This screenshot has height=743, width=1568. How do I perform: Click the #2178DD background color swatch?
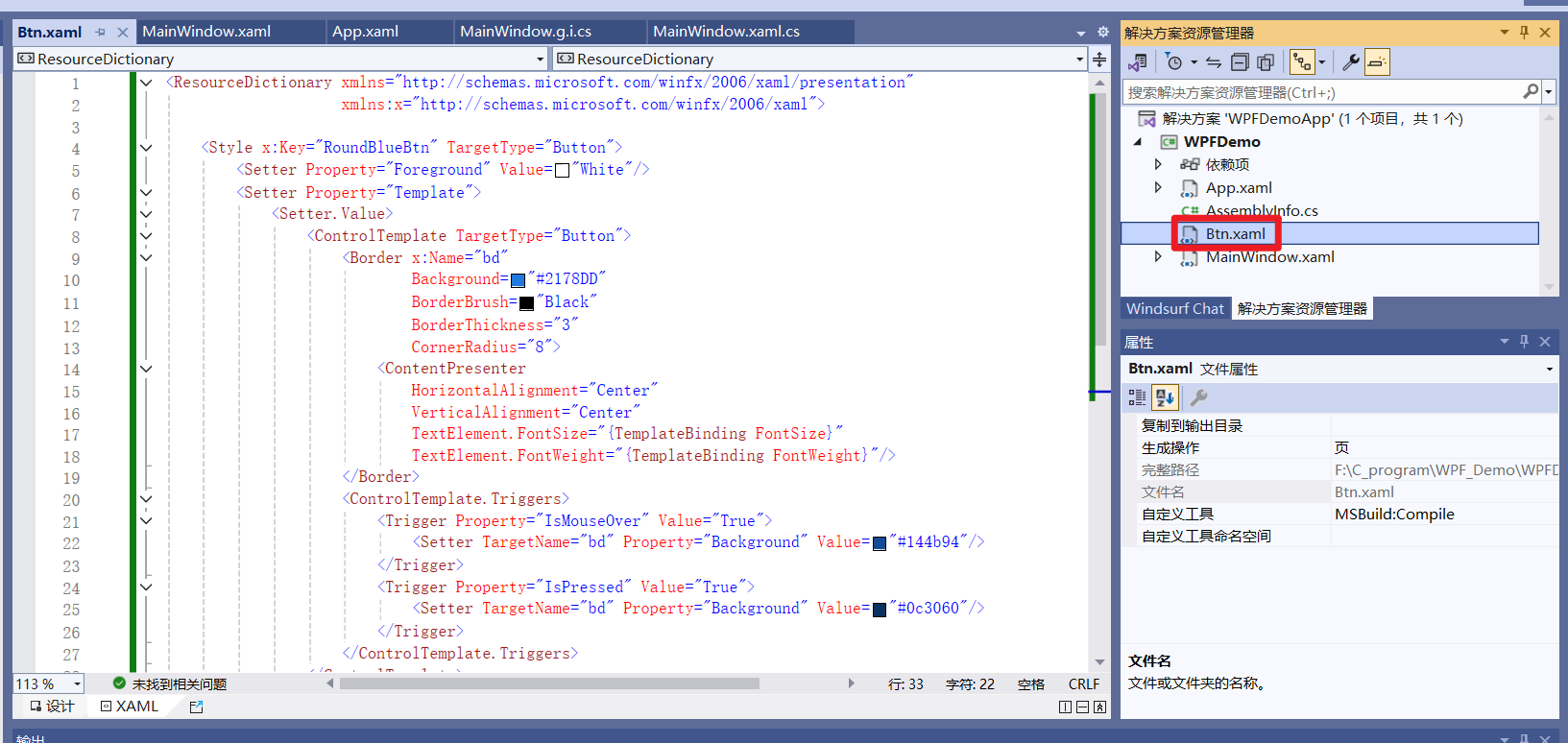[x=519, y=280]
